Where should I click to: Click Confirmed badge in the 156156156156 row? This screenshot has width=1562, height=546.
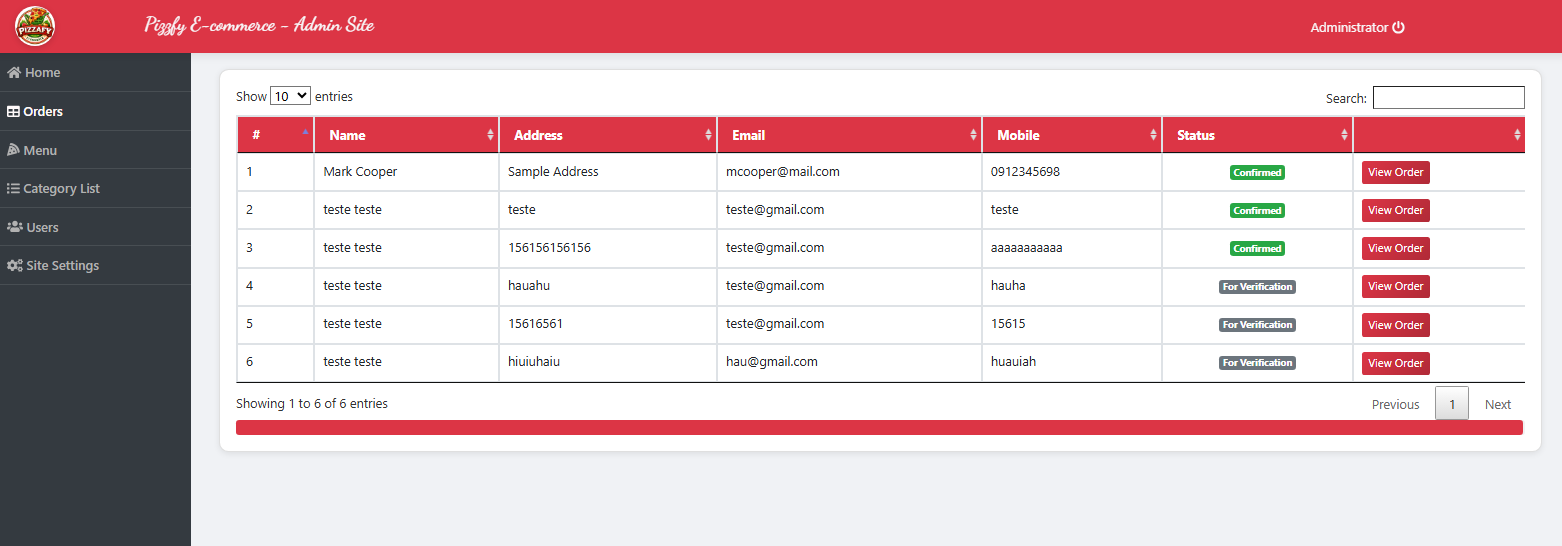tap(1257, 248)
